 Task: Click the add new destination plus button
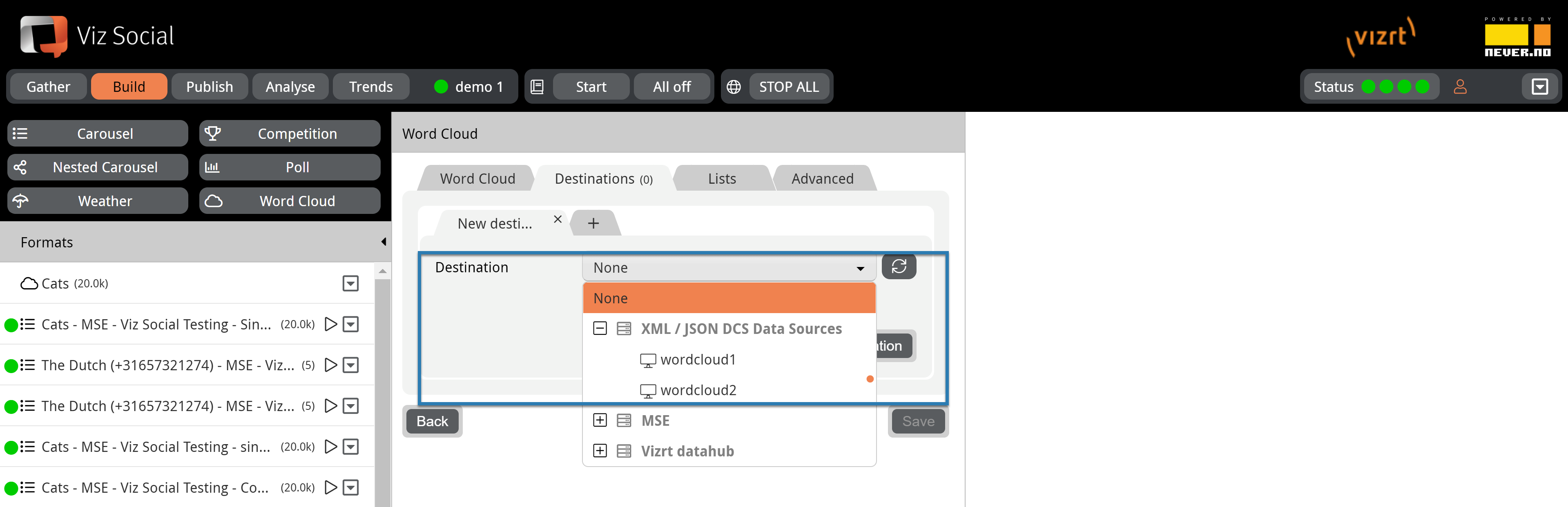[592, 223]
